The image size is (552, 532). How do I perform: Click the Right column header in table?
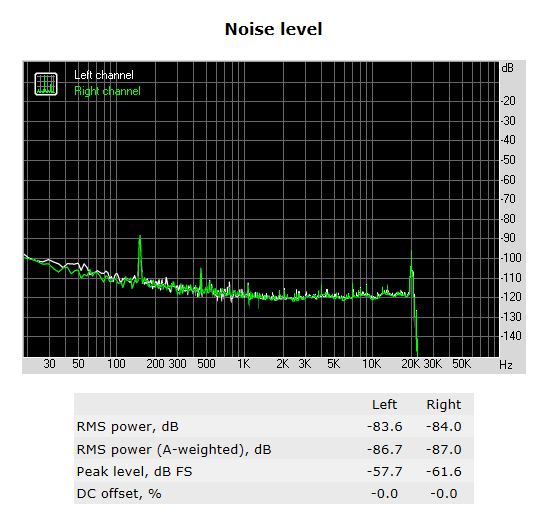[444, 405]
